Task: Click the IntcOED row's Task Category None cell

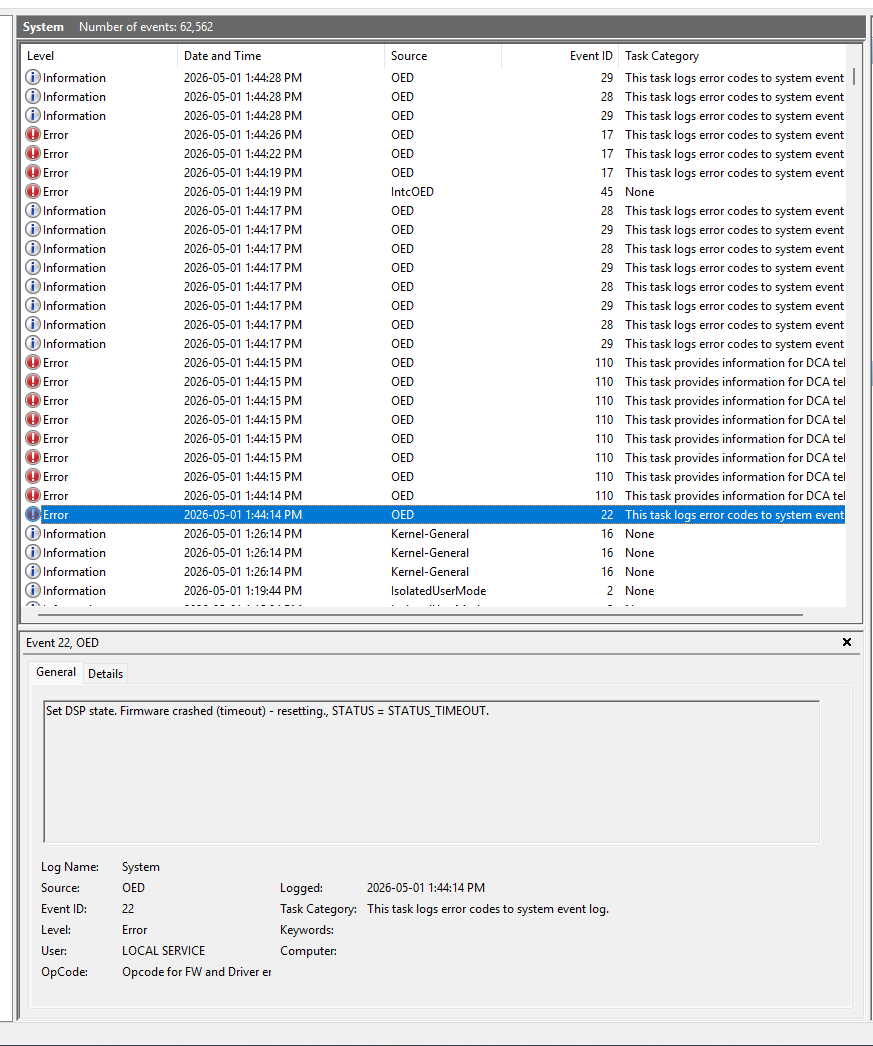Action: click(640, 191)
